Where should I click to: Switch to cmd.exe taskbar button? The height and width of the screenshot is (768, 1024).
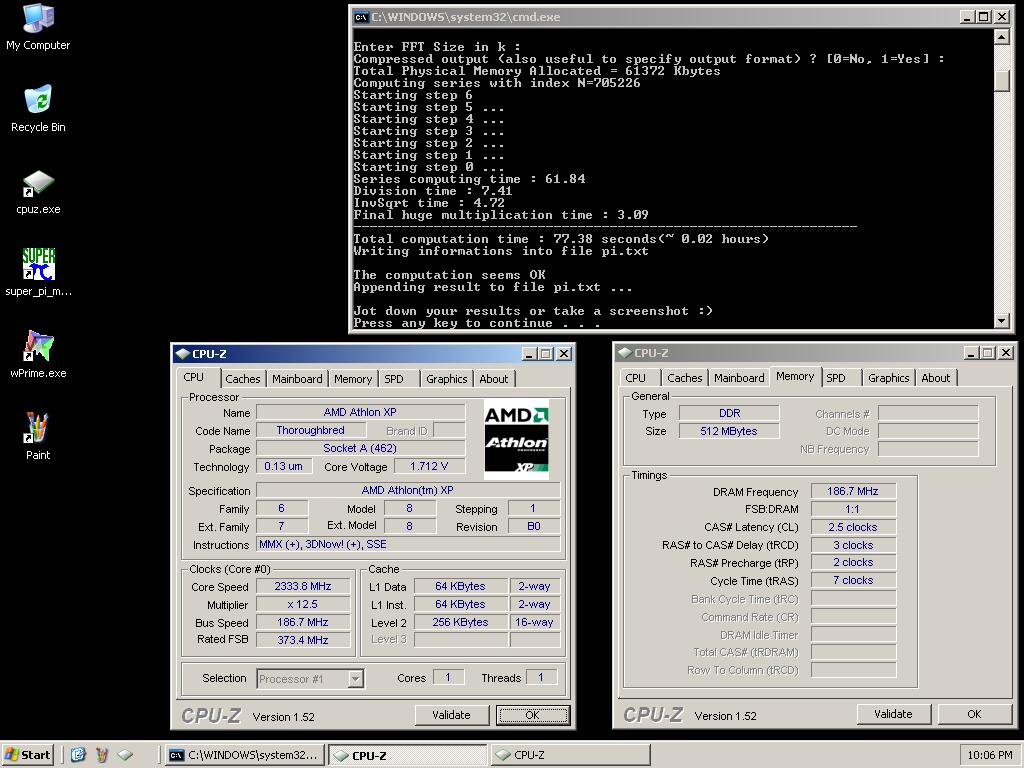pyautogui.click(x=244, y=755)
